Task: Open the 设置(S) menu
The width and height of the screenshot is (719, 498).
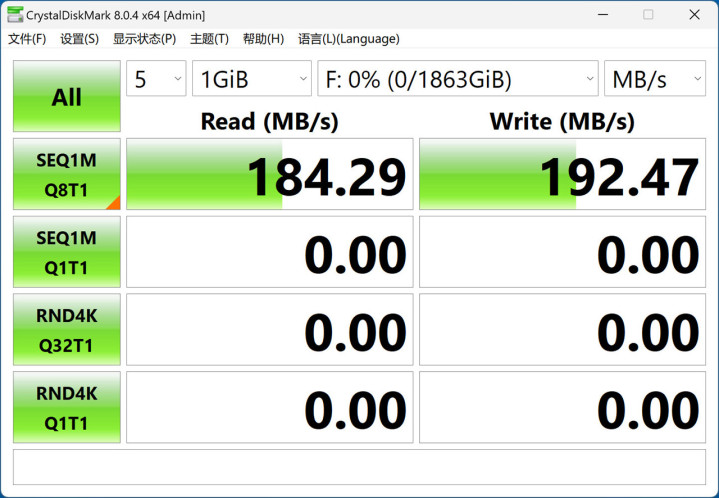Action: (x=79, y=39)
